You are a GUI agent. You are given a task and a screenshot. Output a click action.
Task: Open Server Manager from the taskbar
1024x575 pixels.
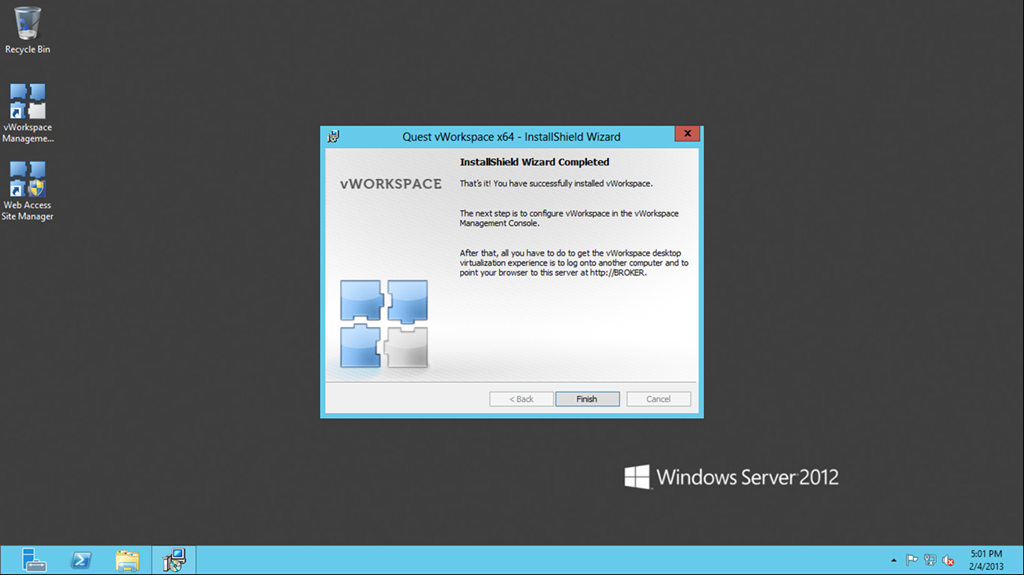33,560
